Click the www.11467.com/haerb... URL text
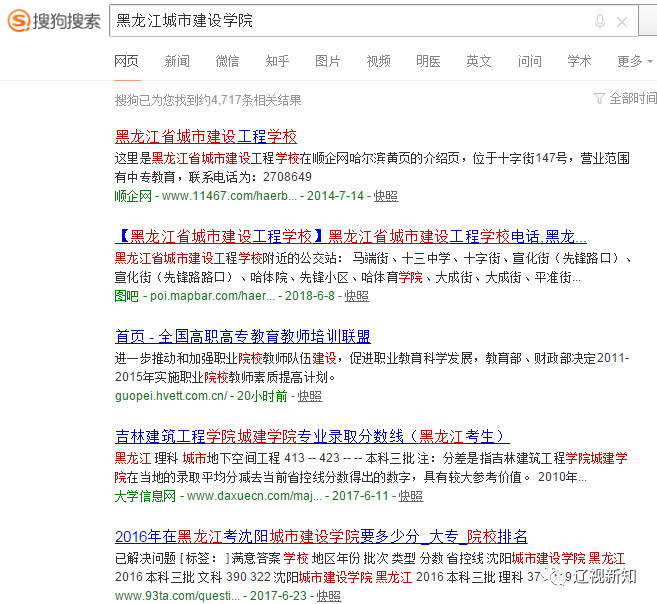 coord(229,196)
